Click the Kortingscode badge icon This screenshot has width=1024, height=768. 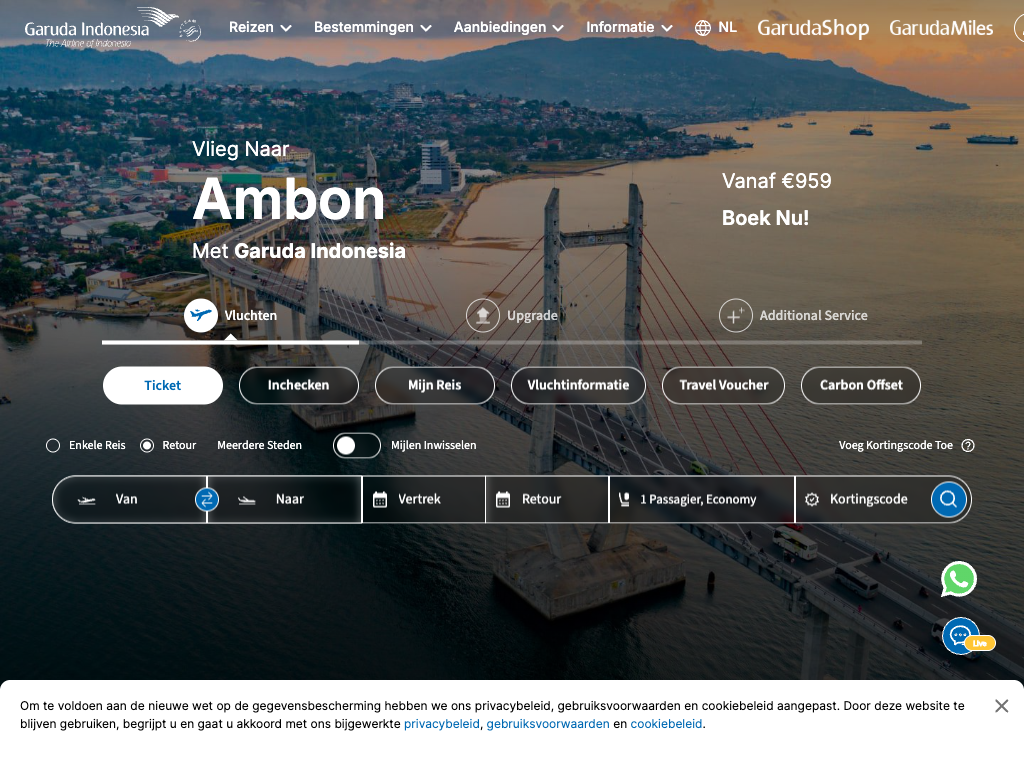[x=812, y=500]
